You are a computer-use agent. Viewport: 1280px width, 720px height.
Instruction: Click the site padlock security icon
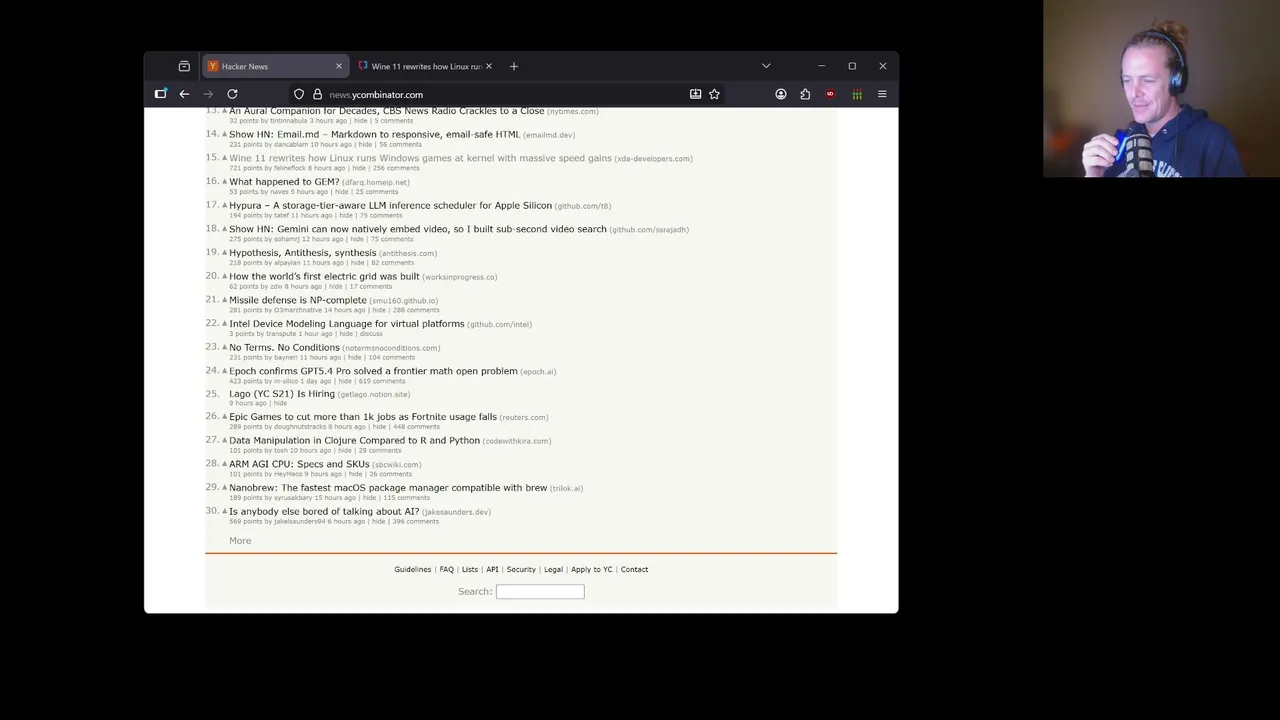(318, 94)
